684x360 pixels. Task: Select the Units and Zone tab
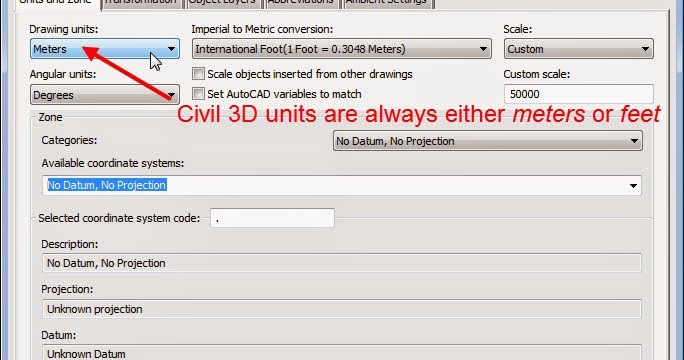(x=56, y=3)
